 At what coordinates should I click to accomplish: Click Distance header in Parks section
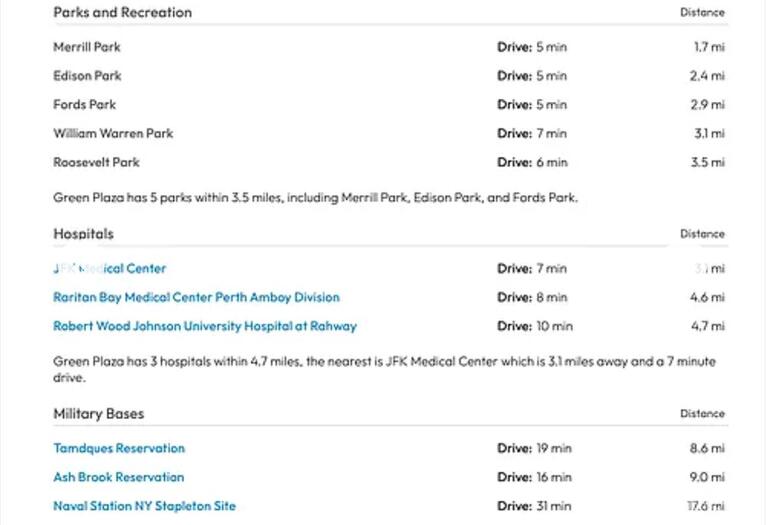pyautogui.click(x=702, y=13)
